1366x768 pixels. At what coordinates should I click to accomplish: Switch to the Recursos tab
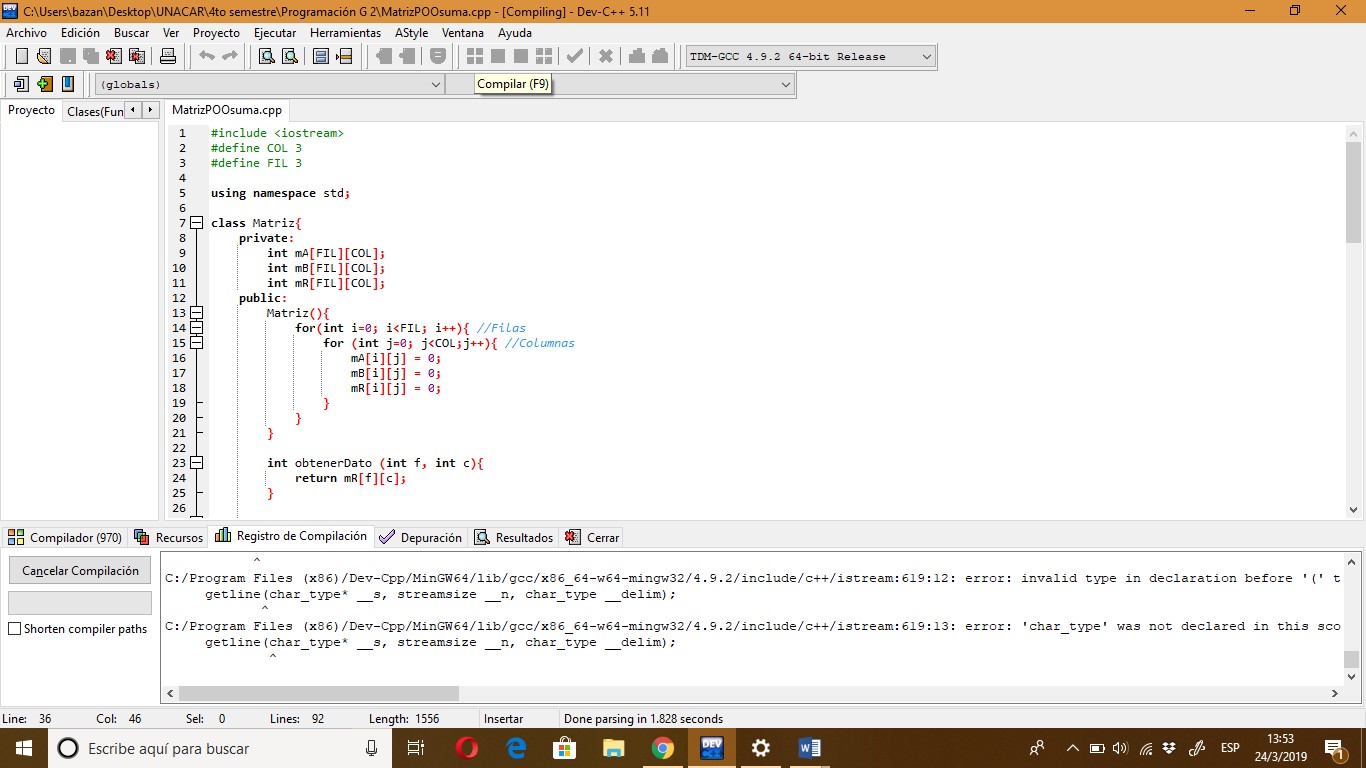pyautogui.click(x=169, y=537)
